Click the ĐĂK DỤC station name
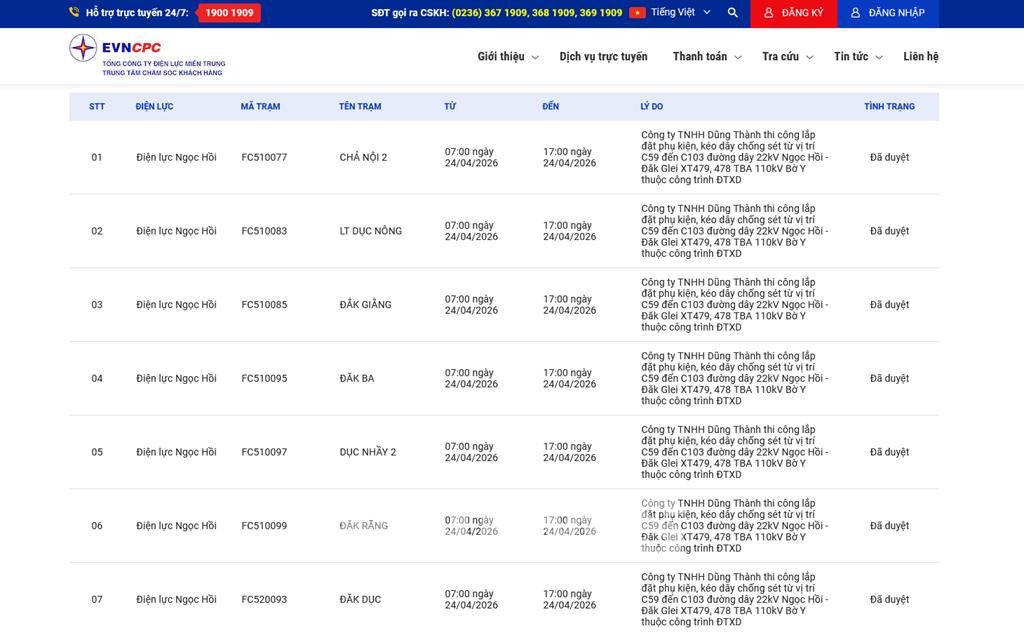 360,599
